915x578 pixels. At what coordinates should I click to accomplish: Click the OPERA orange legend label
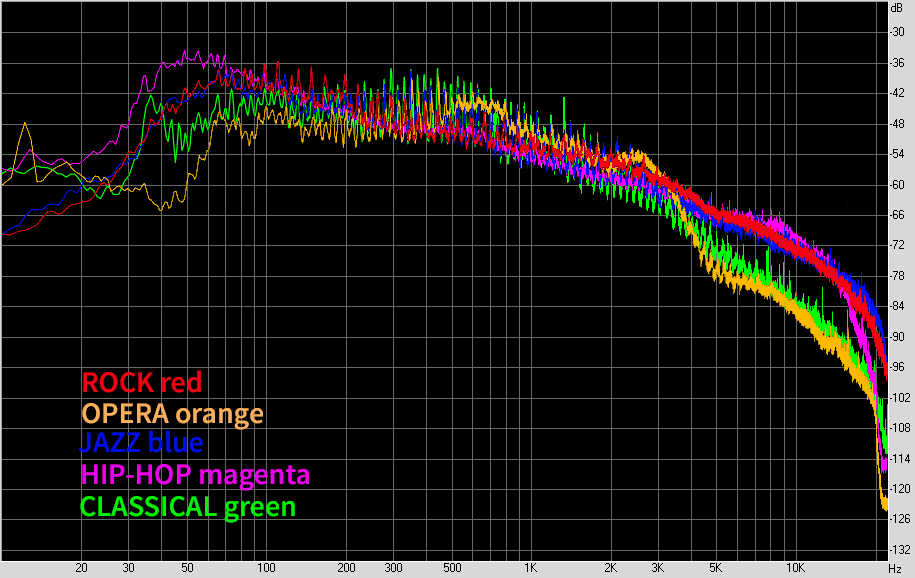click(x=173, y=413)
